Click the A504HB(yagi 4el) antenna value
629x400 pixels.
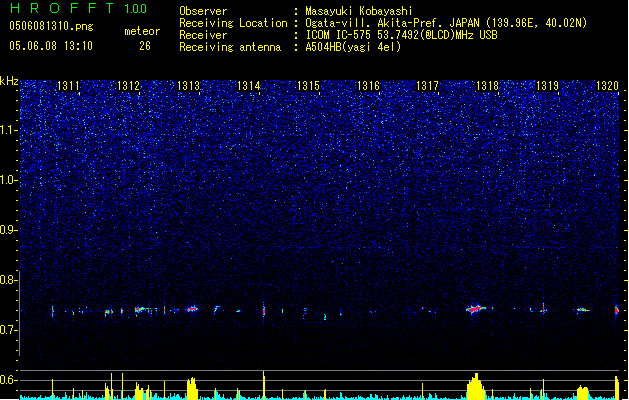353,47
